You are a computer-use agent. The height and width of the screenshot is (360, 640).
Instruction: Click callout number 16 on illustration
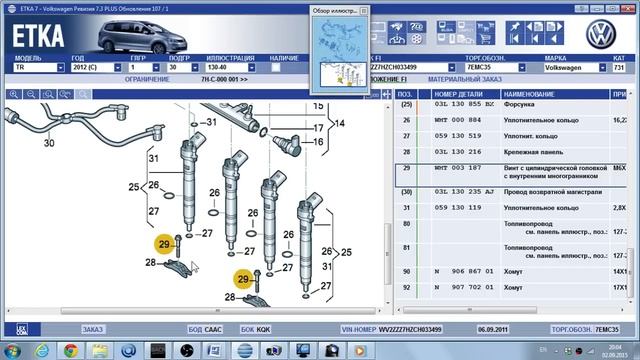318,142
